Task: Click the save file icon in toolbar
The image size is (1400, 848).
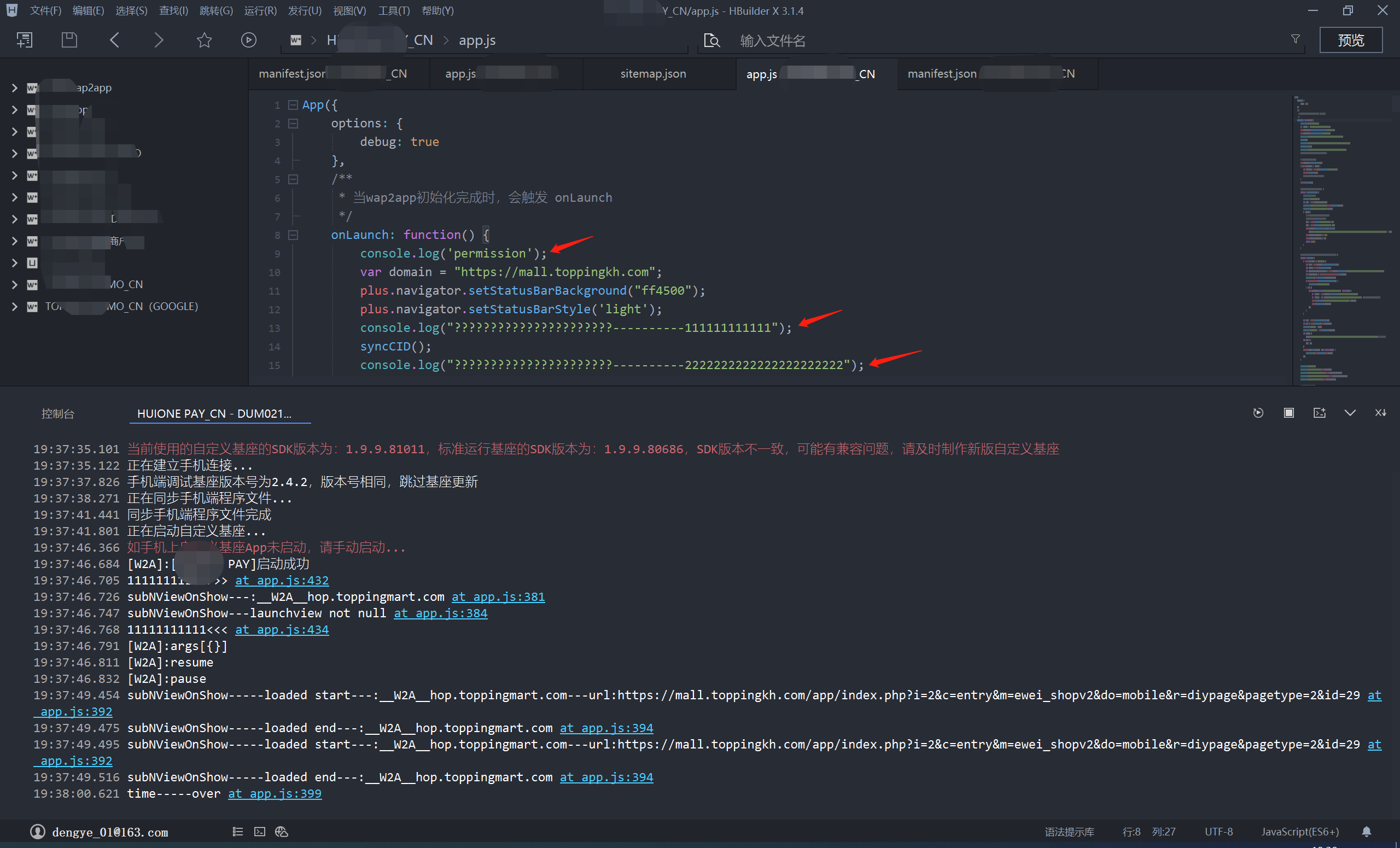Action: [x=69, y=40]
